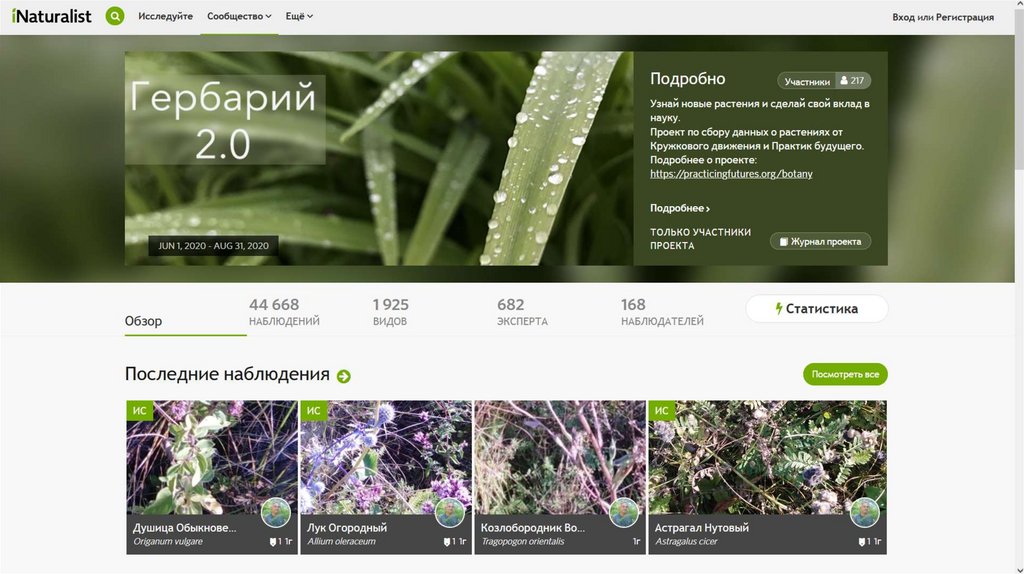Click ТОЛЬКО УЧАСТНИКИ ПРОЕКТА label

click(x=701, y=239)
